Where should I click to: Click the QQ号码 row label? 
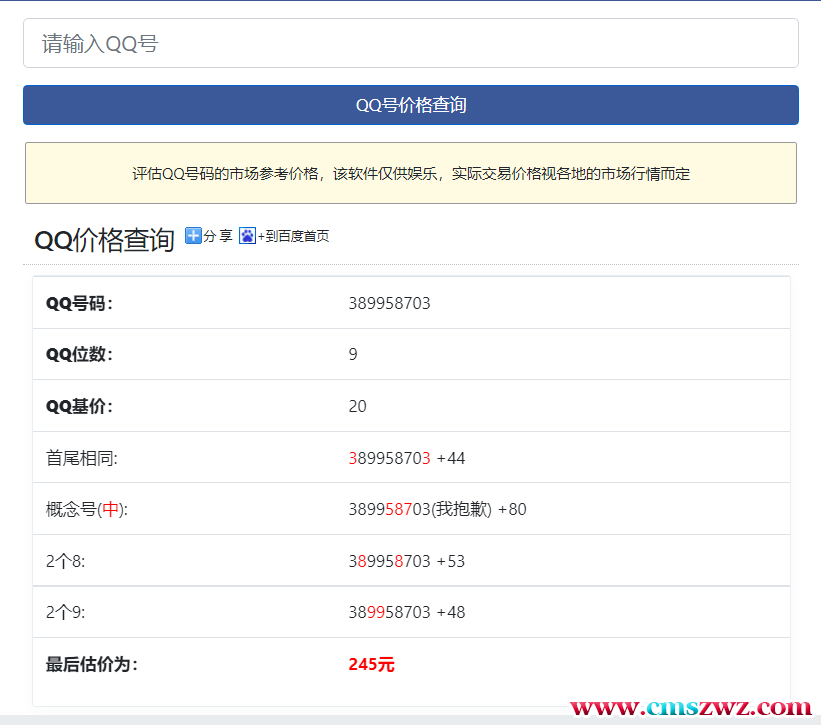80,303
